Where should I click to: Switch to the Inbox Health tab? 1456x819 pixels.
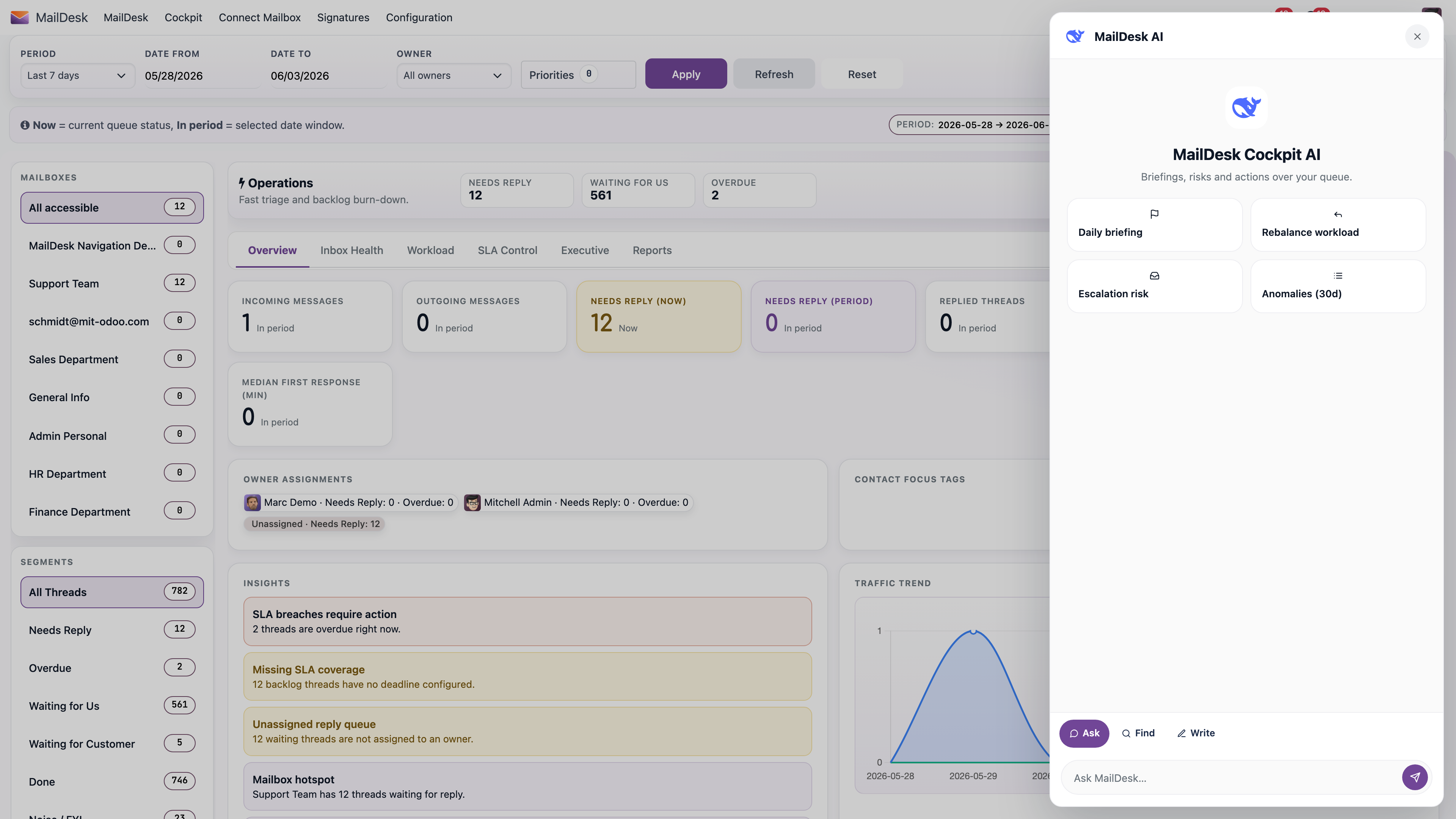click(x=351, y=250)
